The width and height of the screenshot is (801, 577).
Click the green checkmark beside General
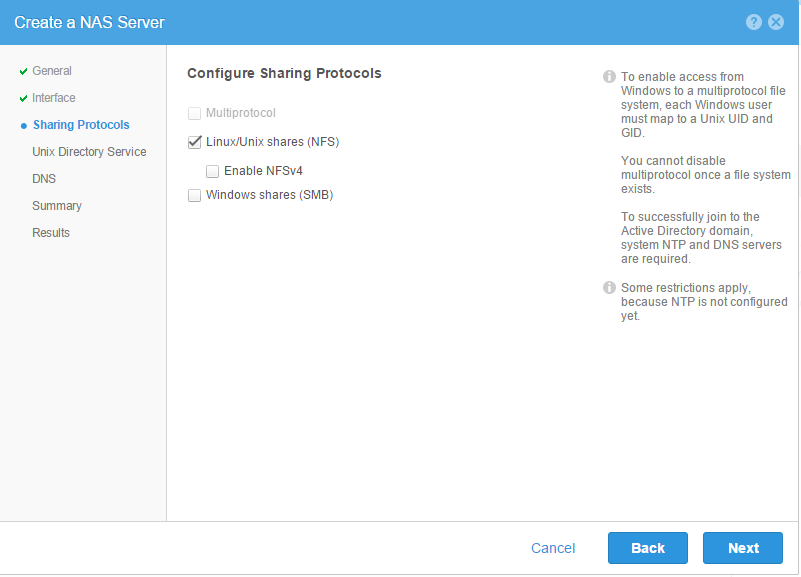(23, 71)
